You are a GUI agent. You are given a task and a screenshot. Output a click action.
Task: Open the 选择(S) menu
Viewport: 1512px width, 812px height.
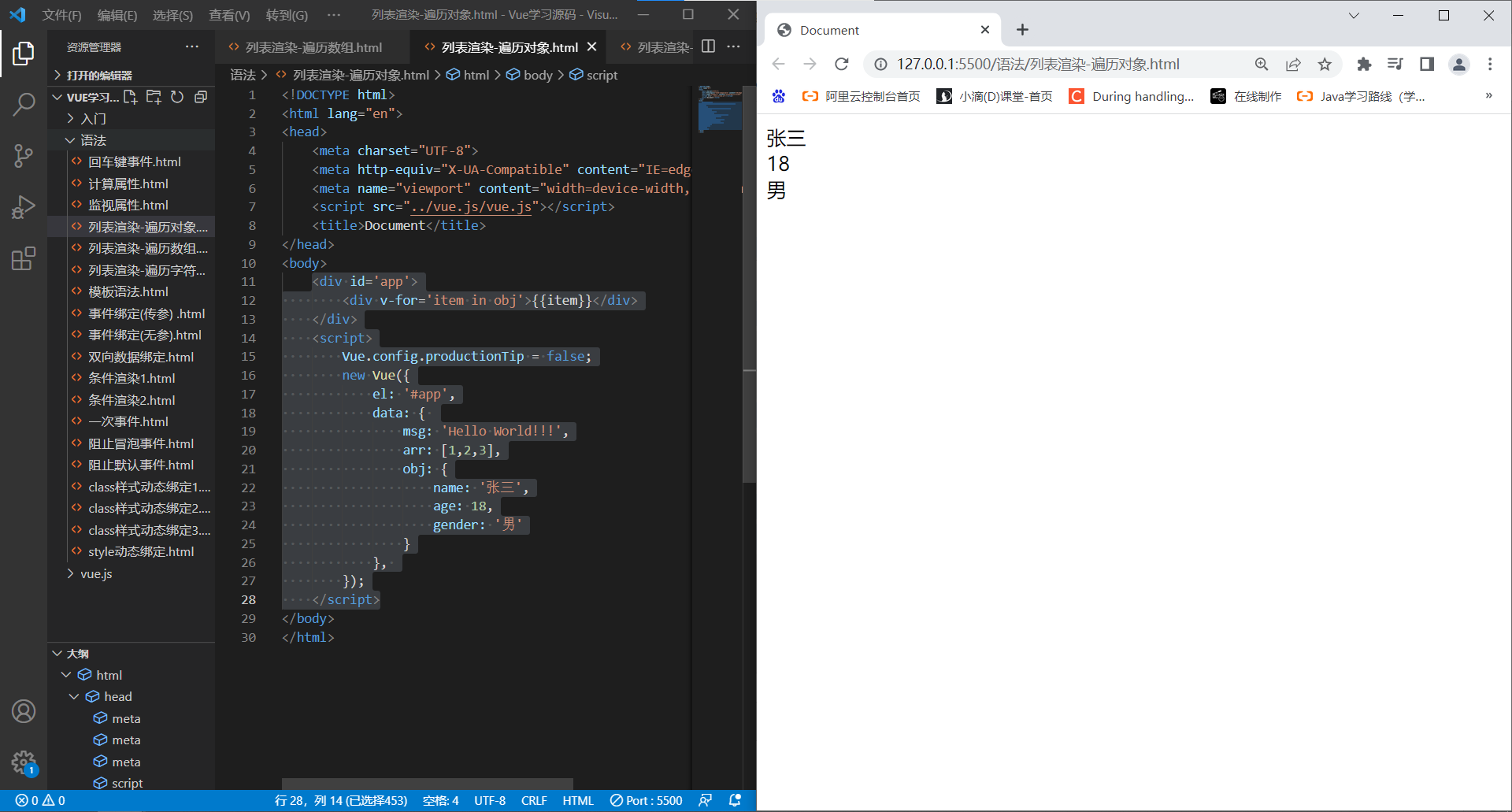[172, 15]
